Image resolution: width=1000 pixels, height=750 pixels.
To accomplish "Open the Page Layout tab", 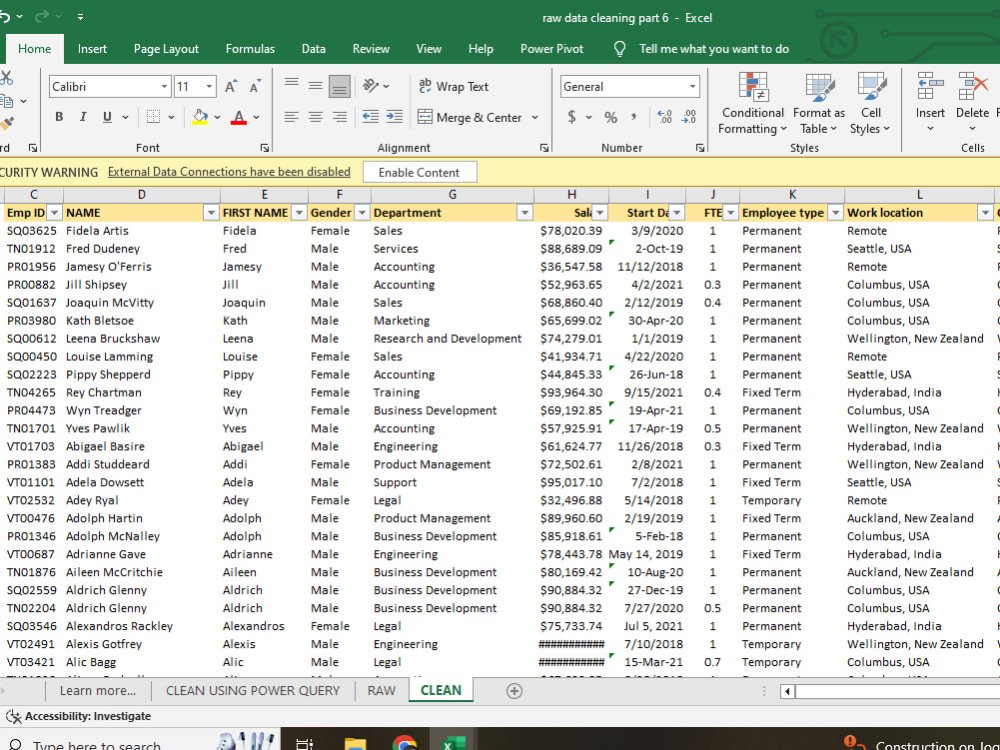I will (166, 49).
